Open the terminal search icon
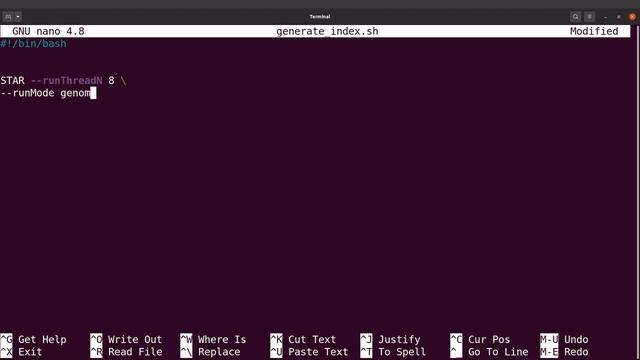640x360 pixels. pos(576,17)
